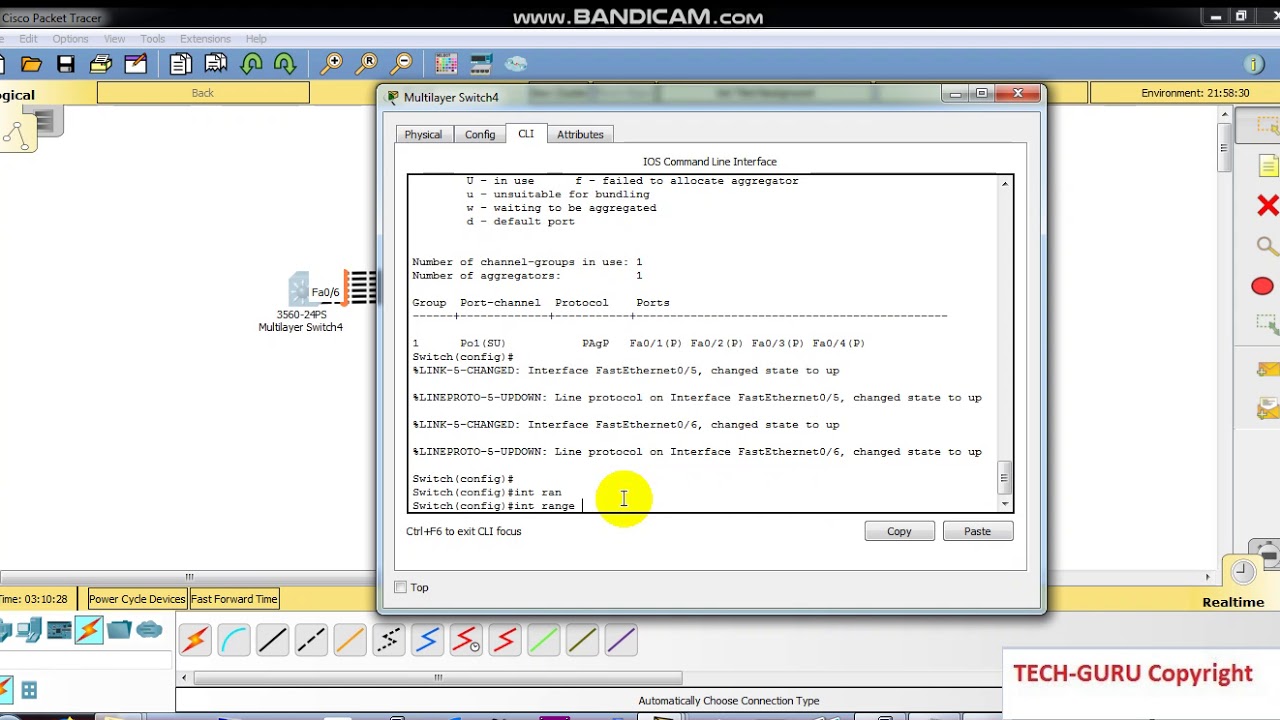Open the View menu
Screen dimensions: 1280x720
coord(115,39)
